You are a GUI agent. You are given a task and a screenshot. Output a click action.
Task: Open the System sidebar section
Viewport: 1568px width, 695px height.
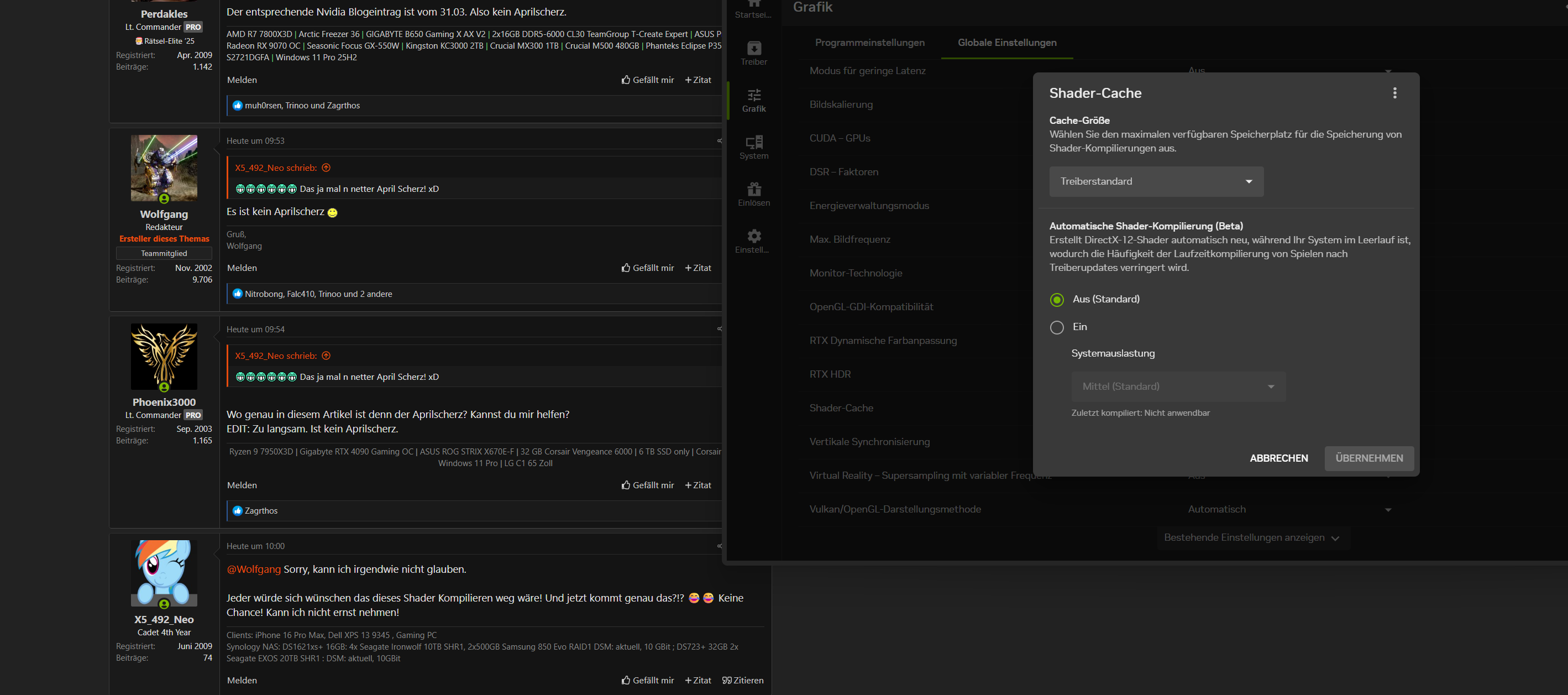[753, 147]
